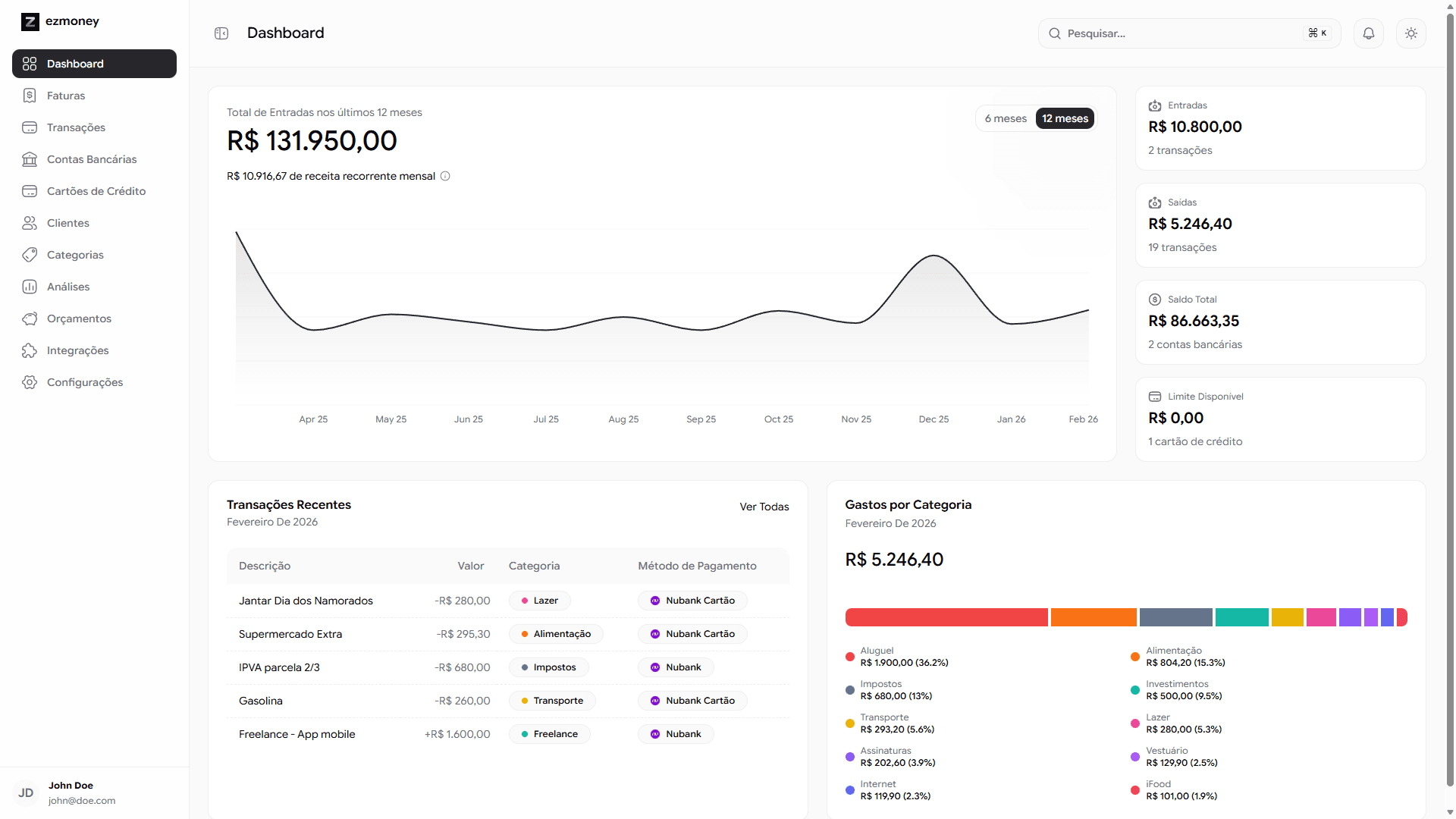This screenshot has width=1456, height=819.
Task: Click the info icon beside recurring revenue
Action: (446, 176)
